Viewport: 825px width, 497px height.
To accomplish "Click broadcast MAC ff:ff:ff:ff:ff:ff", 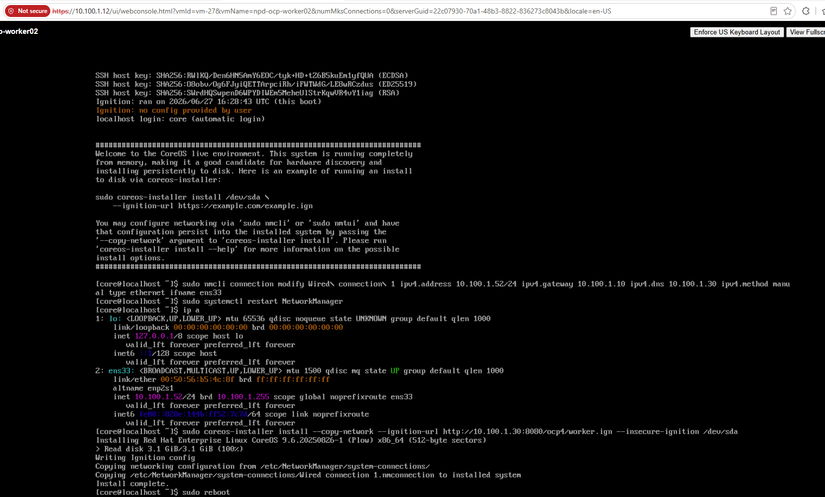I will click(x=293, y=379).
